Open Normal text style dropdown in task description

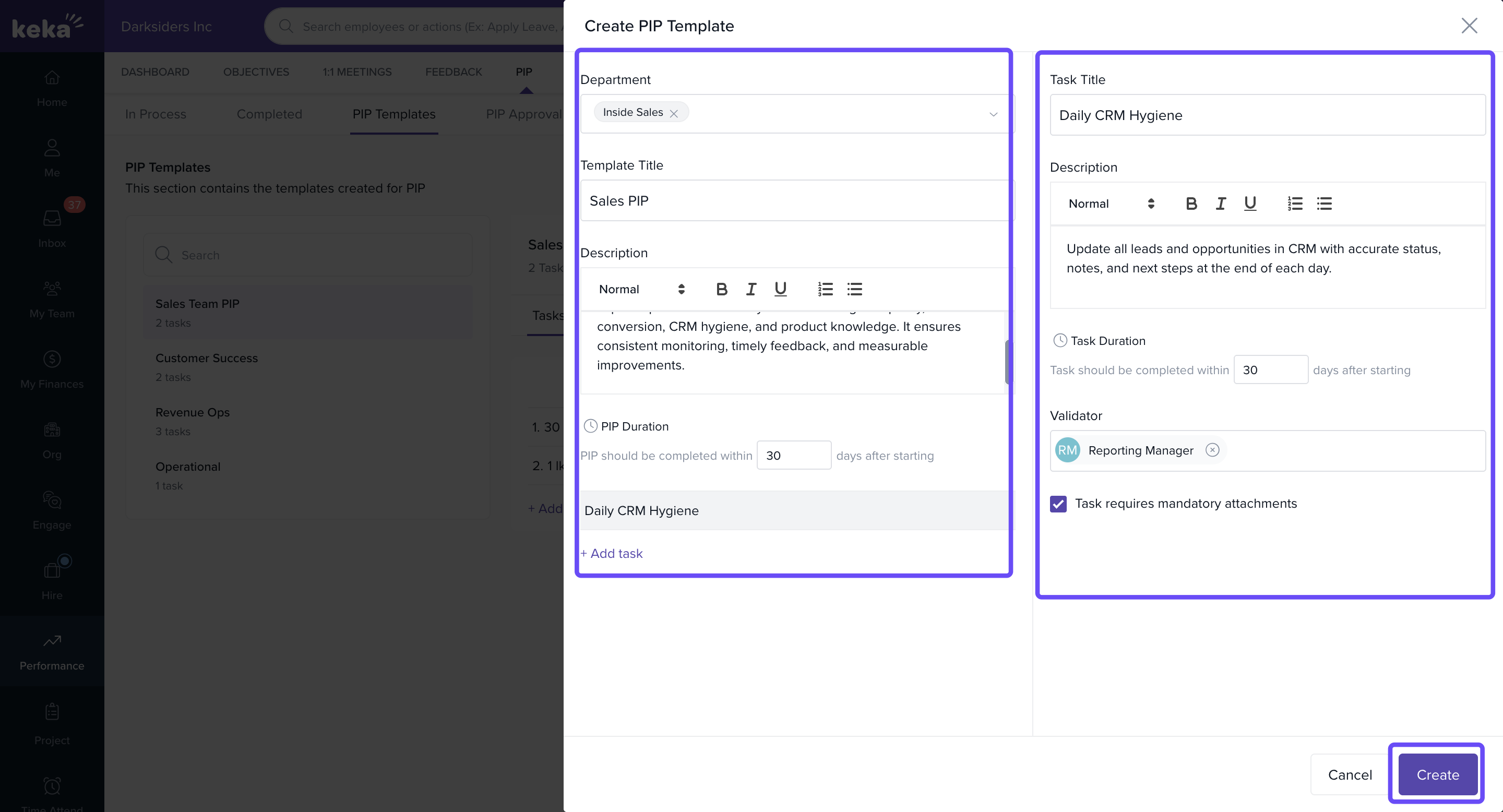(1112, 204)
